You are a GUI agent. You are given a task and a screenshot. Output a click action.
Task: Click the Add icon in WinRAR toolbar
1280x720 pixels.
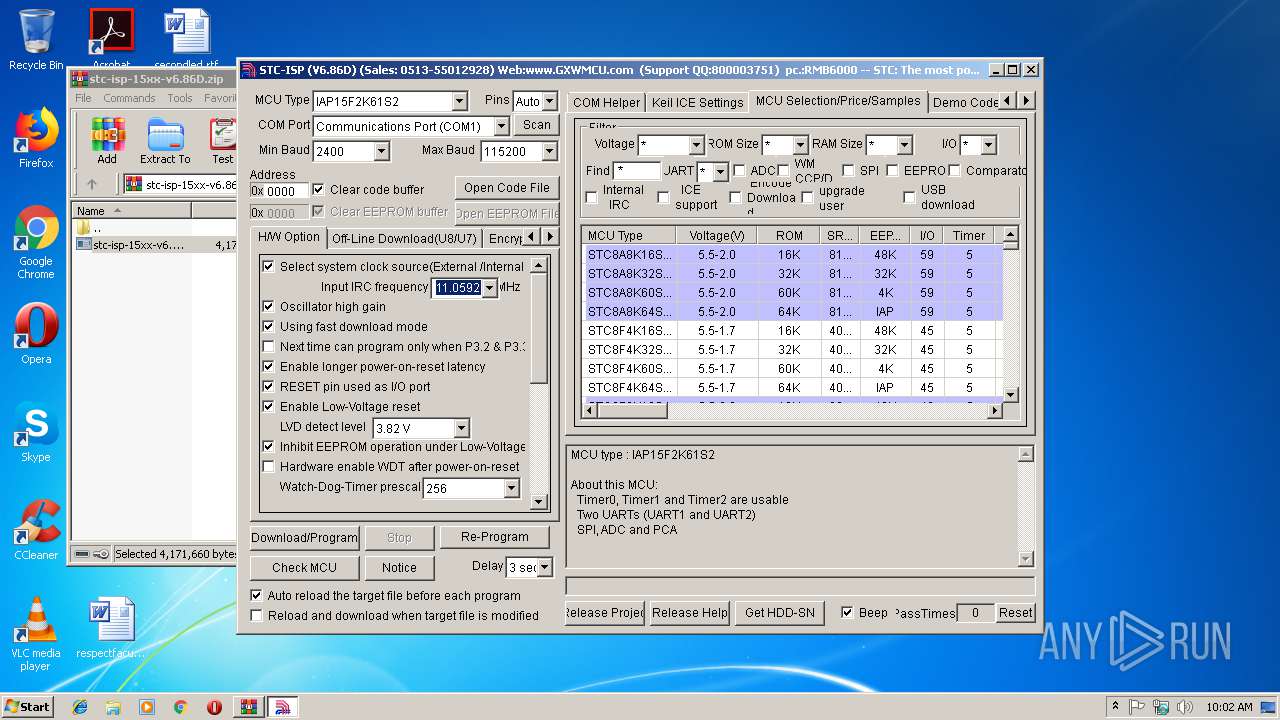[107, 141]
